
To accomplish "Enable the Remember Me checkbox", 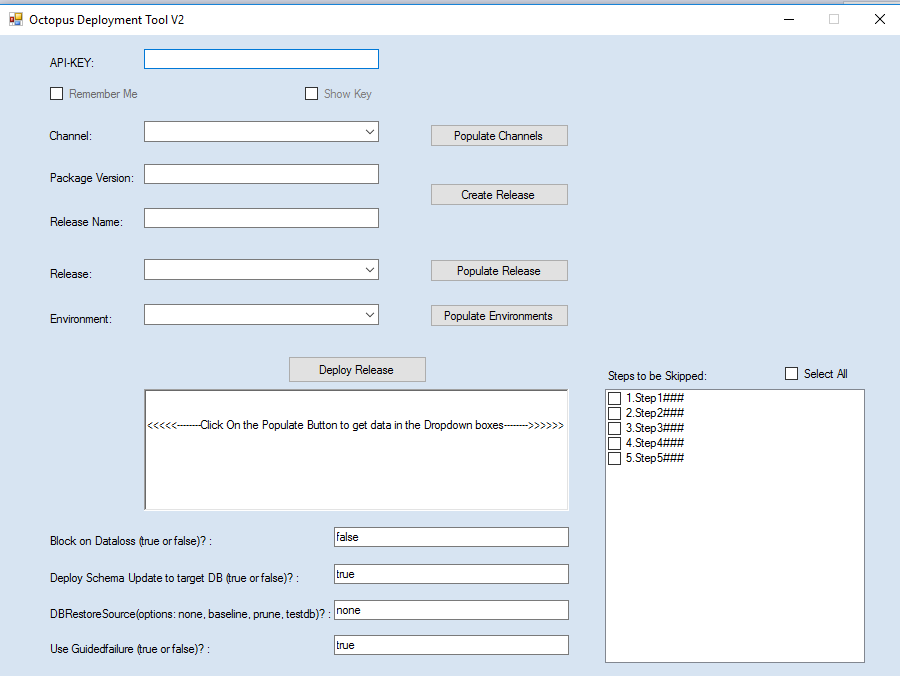I will [x=57, y=94].
